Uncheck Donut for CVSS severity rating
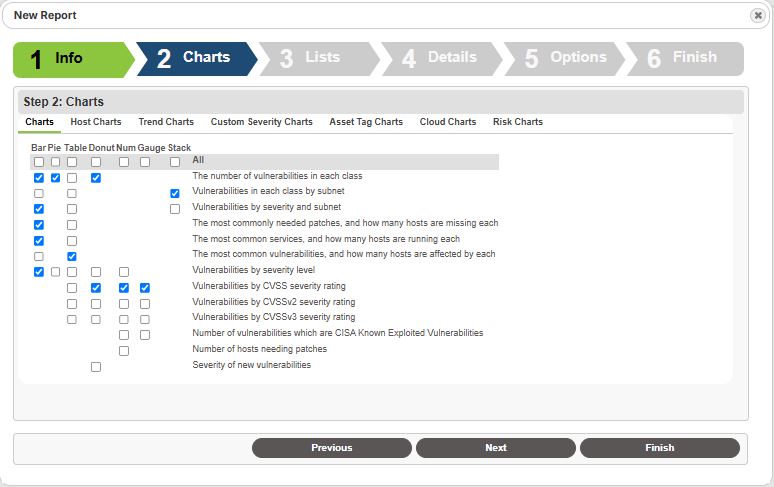Viewport: 774px width, 487px height. (96, 288)
